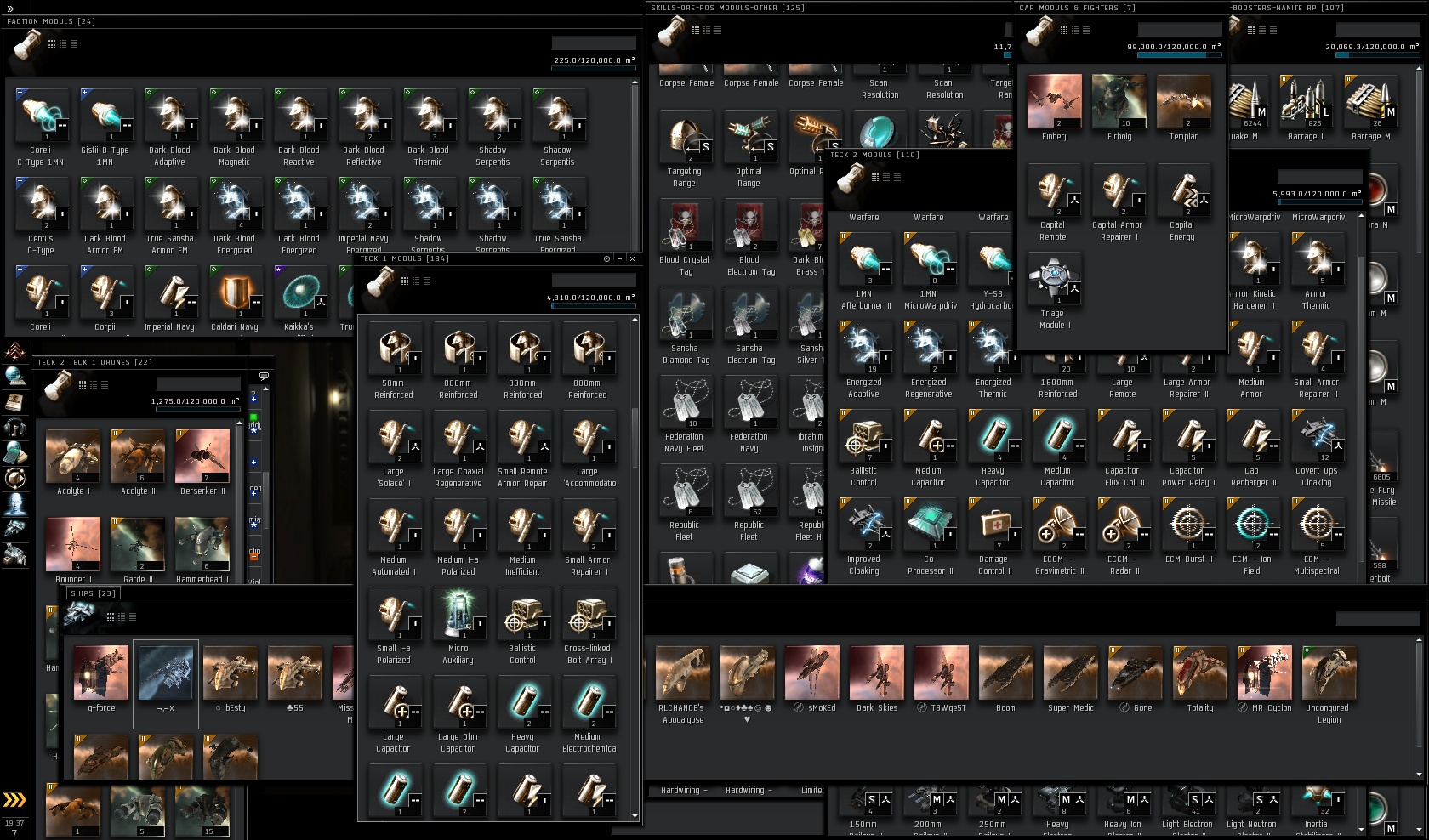Select the 1MN Afterburner II module
This screenshot has width=1429, height=840.
tap(865, 259)
